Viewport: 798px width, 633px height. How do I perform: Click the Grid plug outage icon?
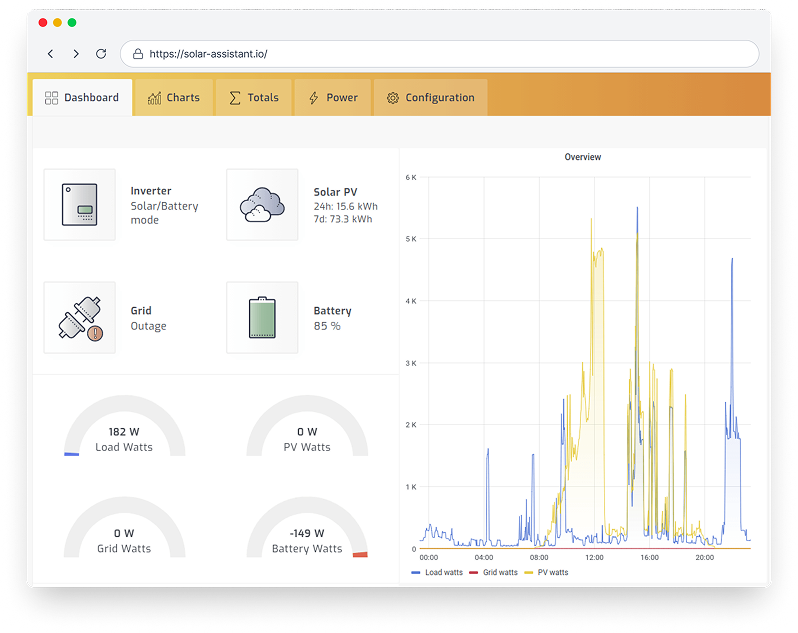tap(79, 318)
